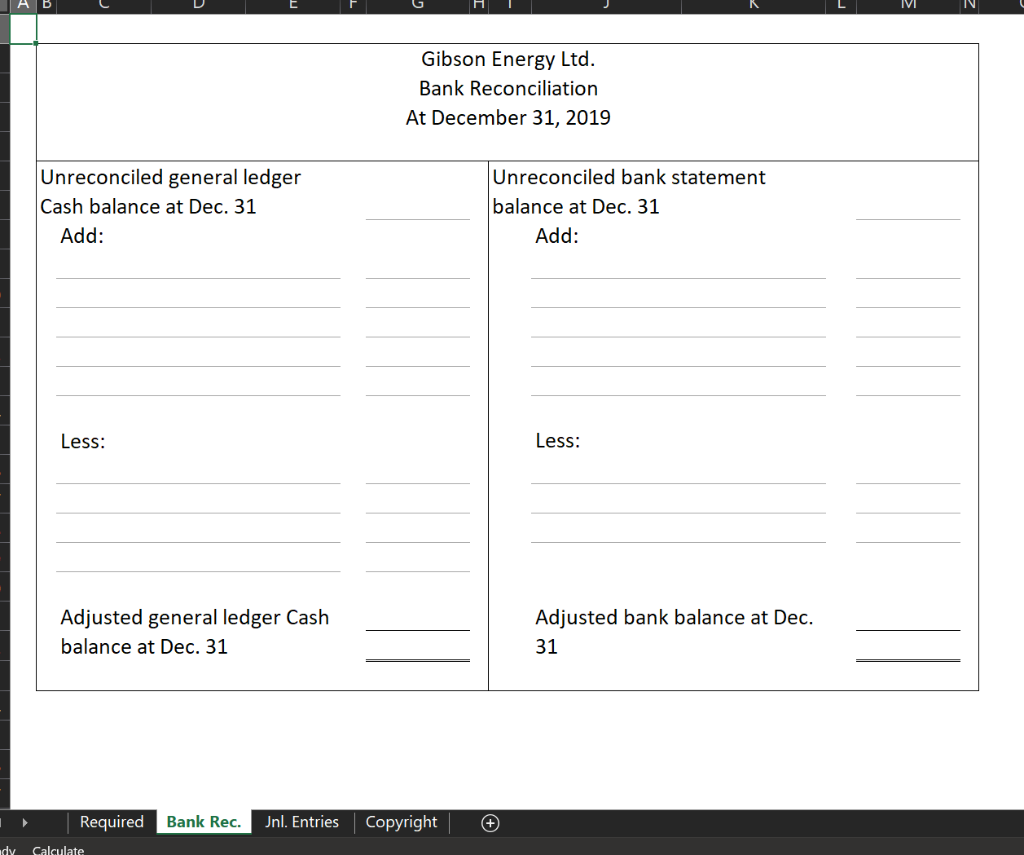
Task: Select column C header
Action: point(104,5)
